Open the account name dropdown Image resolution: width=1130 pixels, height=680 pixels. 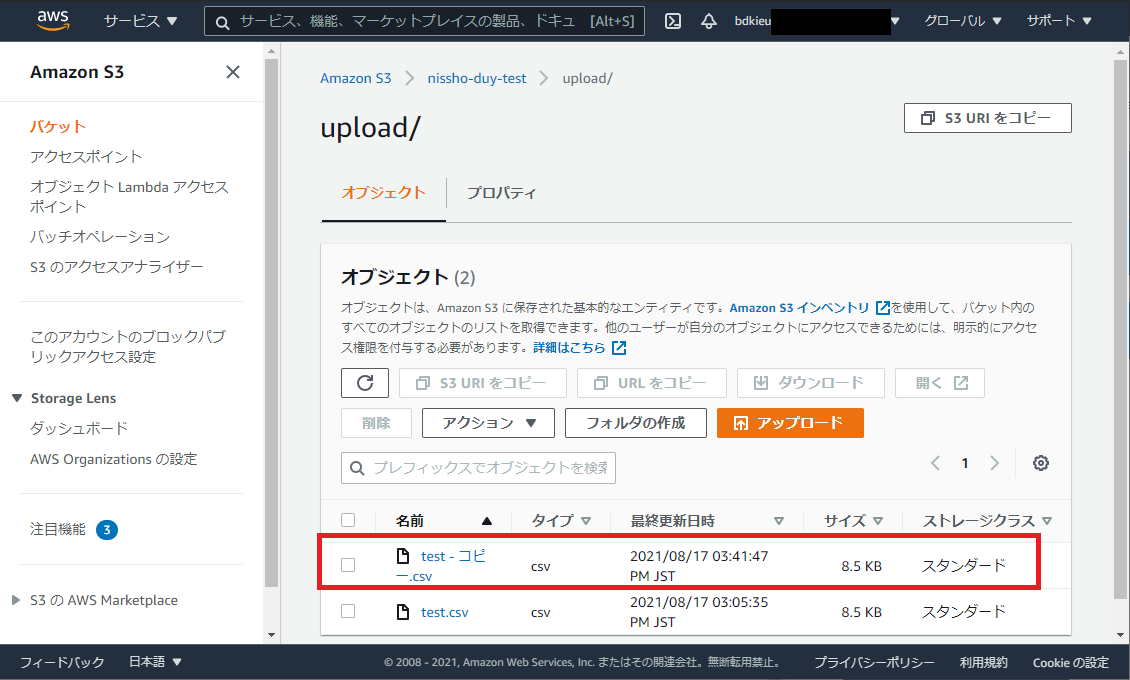[817, 21]
